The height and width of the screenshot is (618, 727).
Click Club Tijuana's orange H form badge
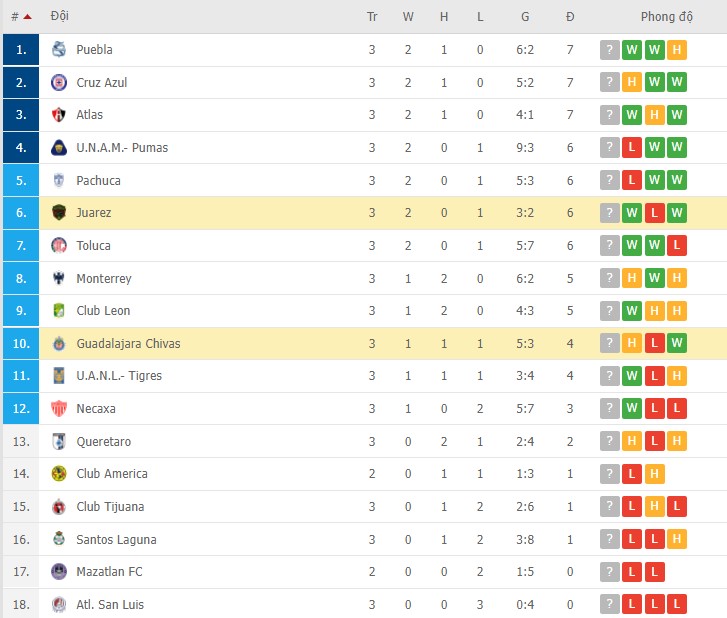click(654, 507)
